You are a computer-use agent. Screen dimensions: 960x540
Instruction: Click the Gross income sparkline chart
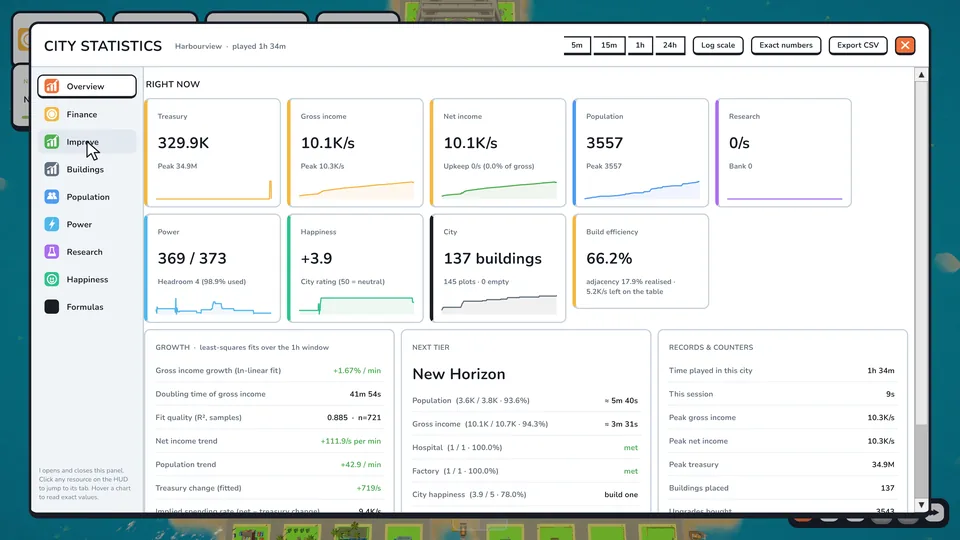click(356, 190)
